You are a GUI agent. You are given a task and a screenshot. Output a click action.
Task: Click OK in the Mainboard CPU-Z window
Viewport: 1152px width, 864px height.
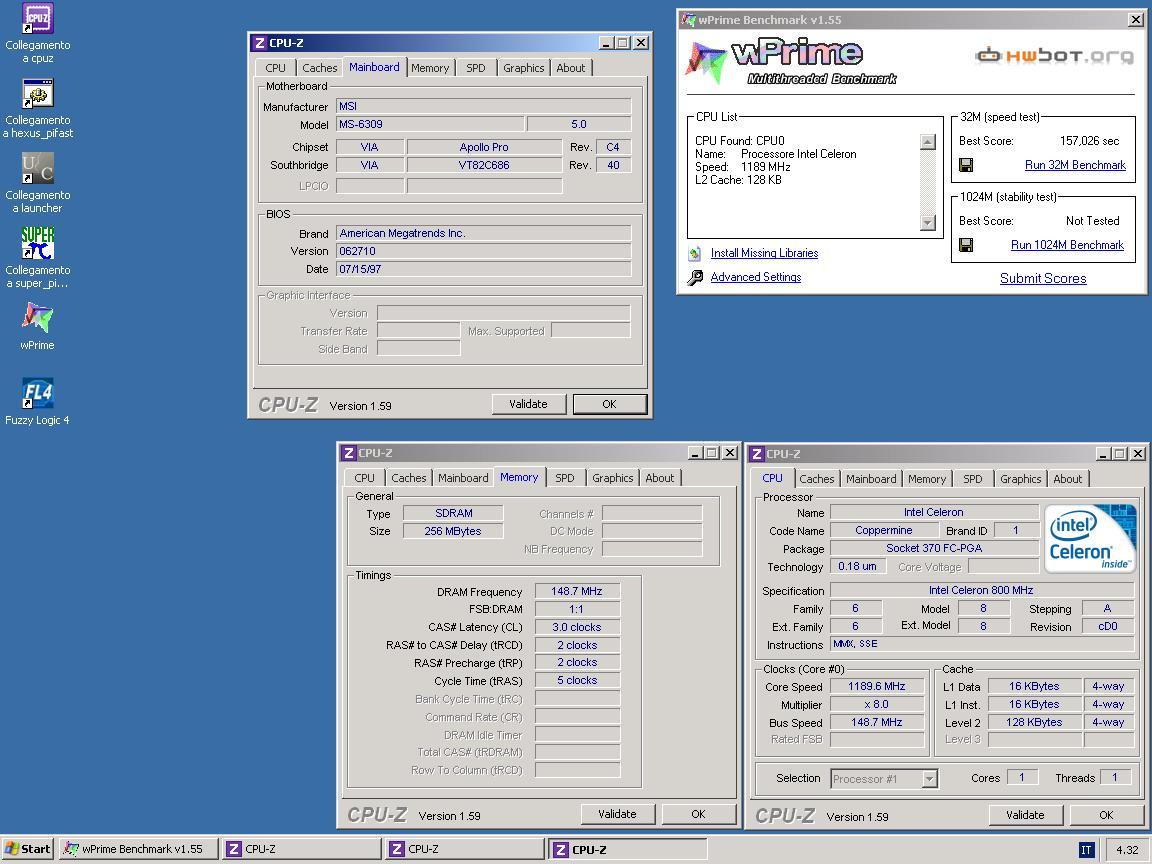tap(609, 404)
